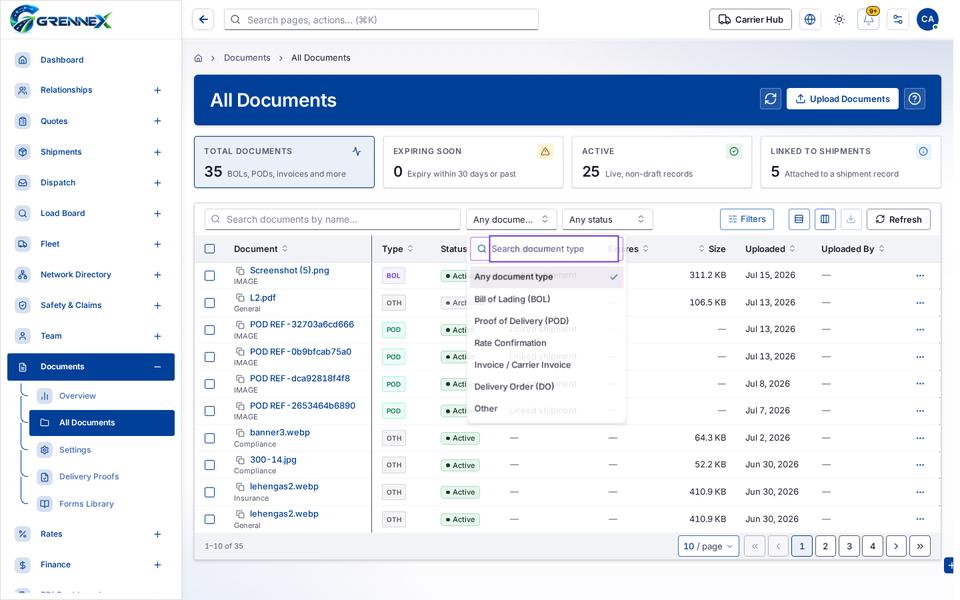
Task: Click the home breadcrumb icon
Action: point(198,58)
